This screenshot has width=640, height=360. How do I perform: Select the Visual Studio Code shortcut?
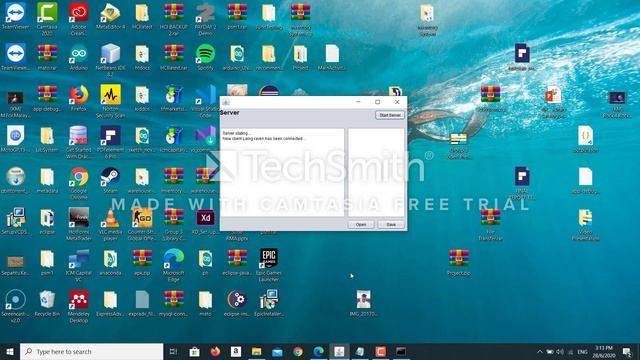(x=205, y=101)
